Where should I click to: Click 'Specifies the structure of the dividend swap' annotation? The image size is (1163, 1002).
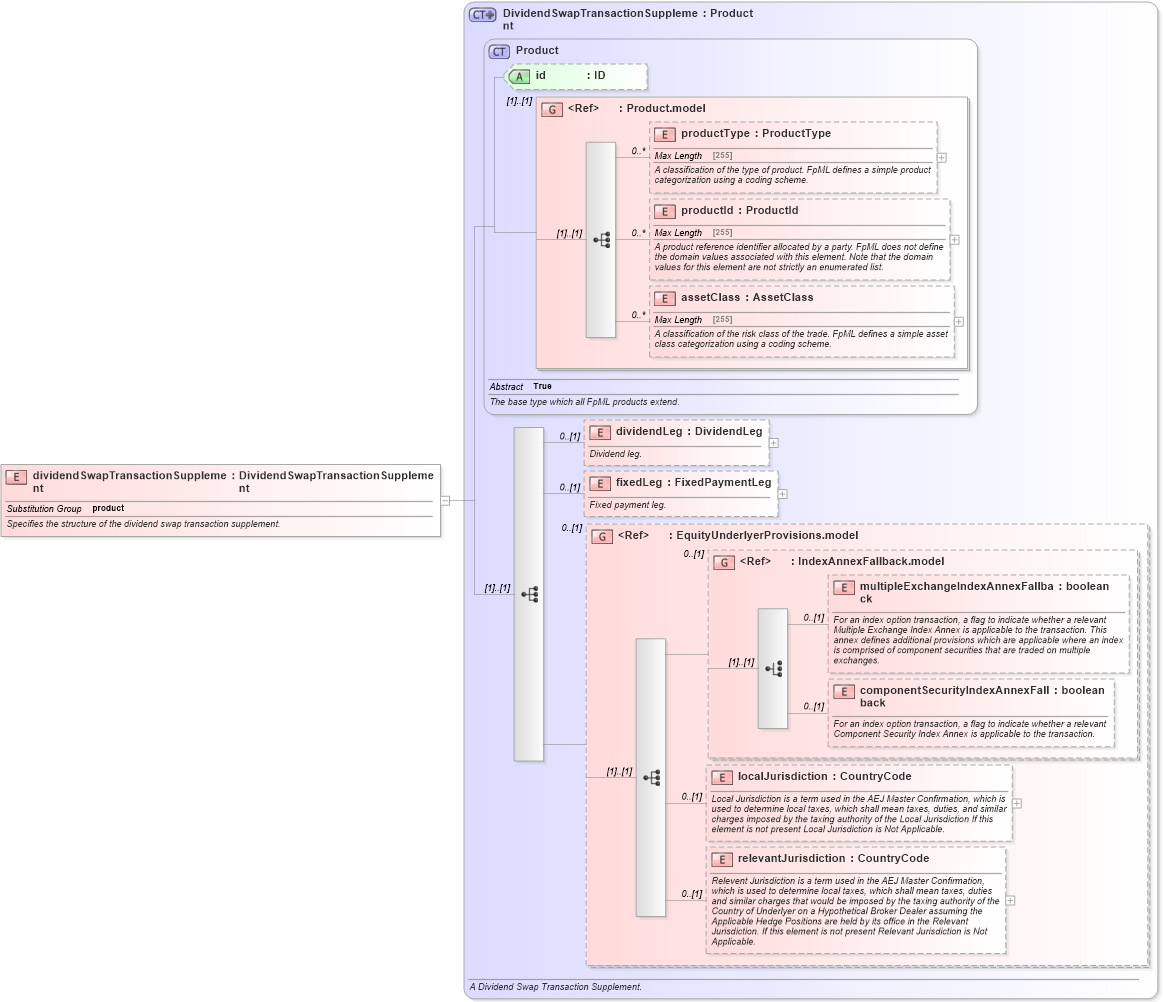[143, 524]
